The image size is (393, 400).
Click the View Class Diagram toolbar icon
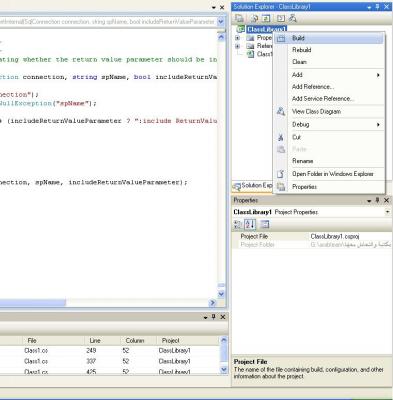point(293,18)
